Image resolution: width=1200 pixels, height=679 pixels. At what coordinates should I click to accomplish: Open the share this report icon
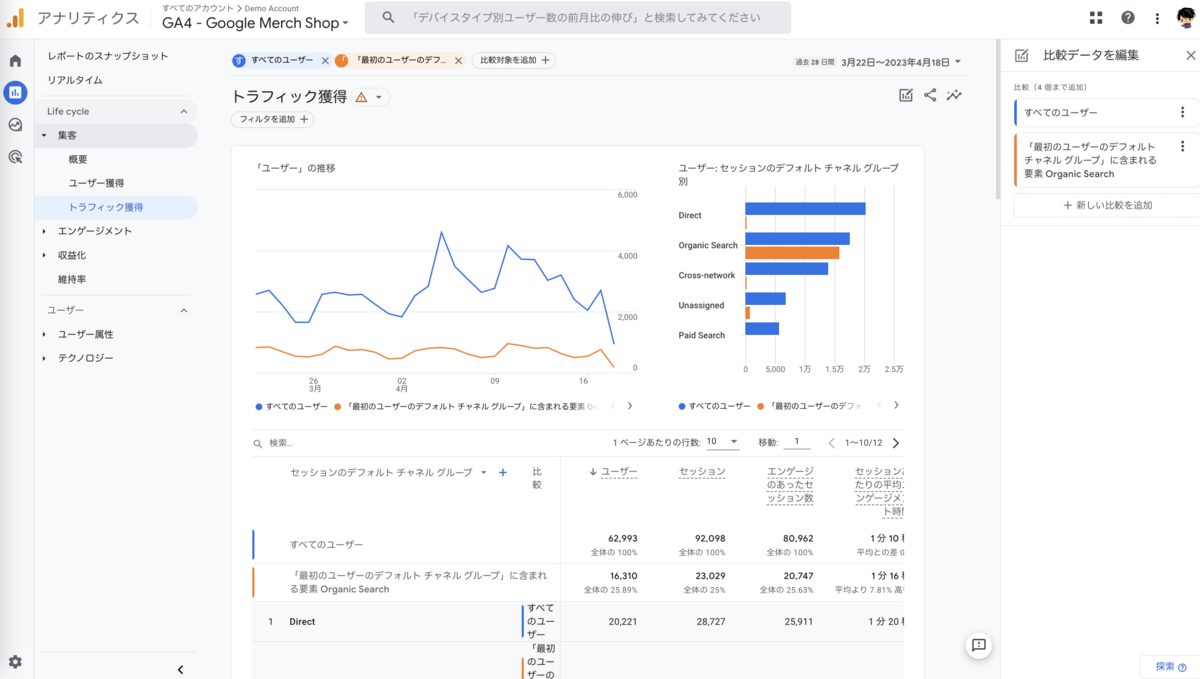click(930, 95)
